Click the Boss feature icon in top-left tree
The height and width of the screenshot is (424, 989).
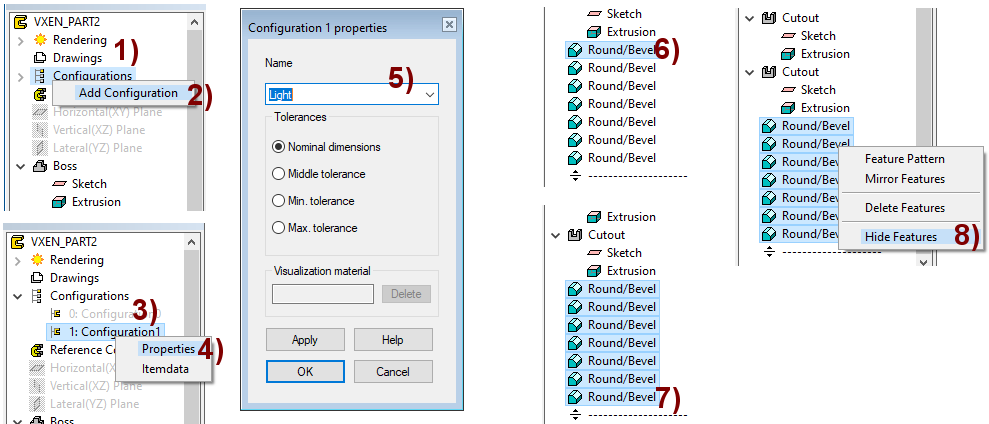click(40, 166)
